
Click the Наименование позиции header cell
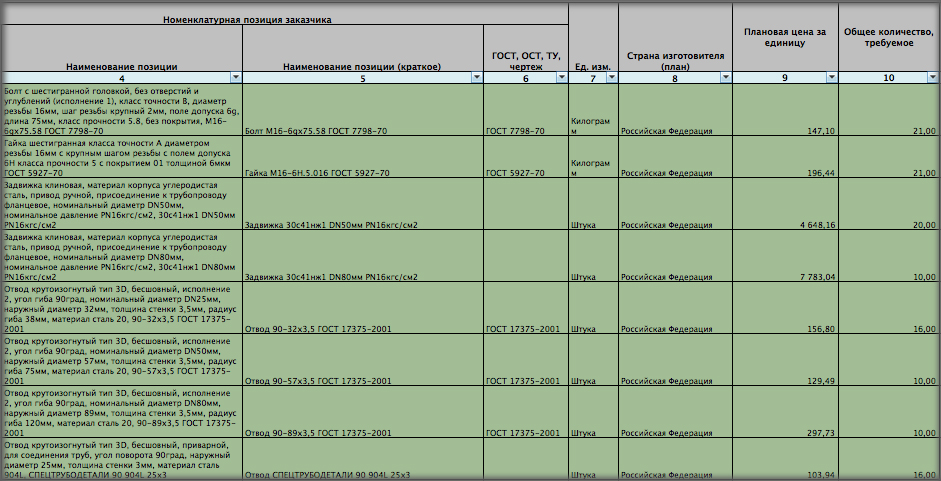pos(122,66)
